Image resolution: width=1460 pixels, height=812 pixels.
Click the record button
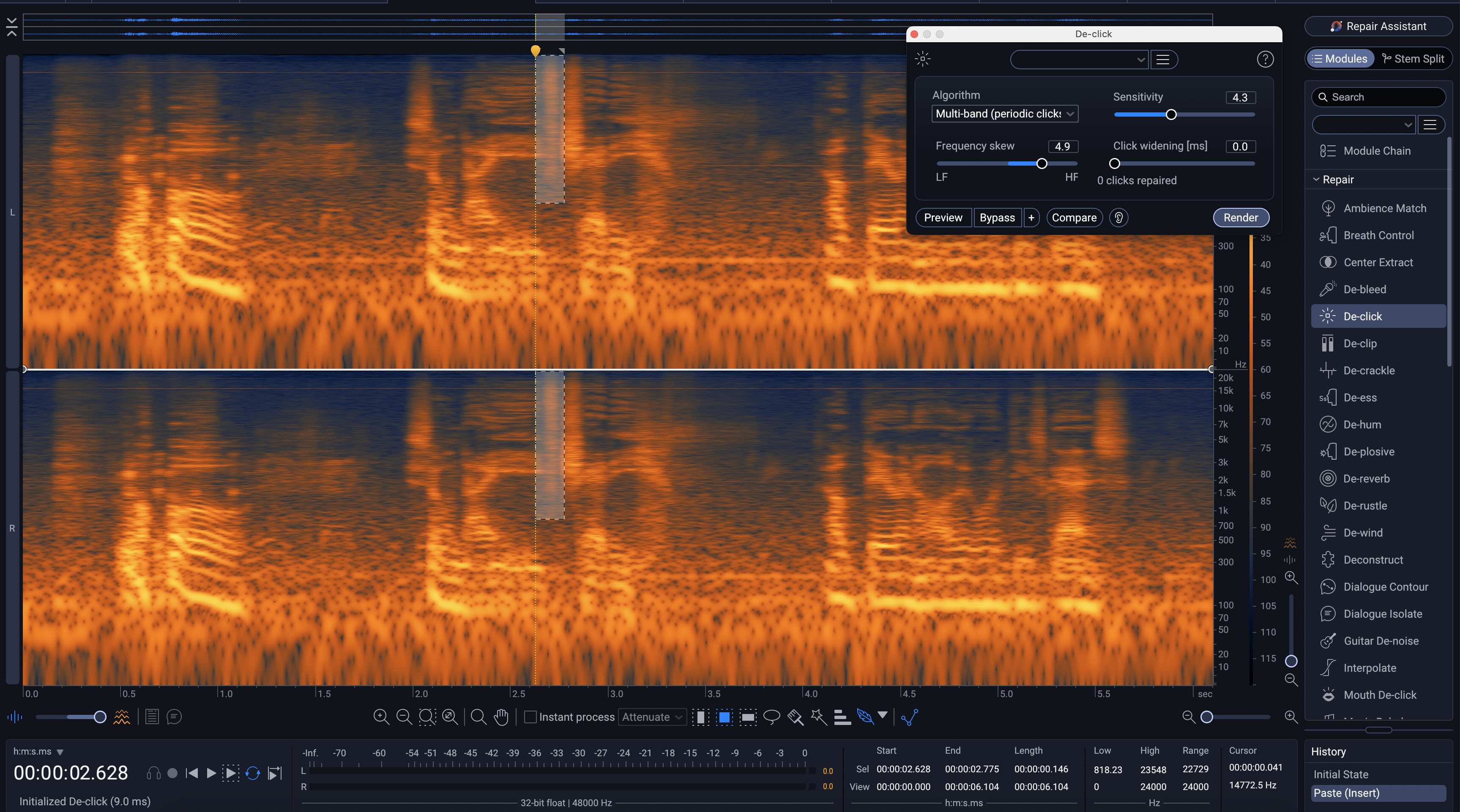[x=172, y=773]
